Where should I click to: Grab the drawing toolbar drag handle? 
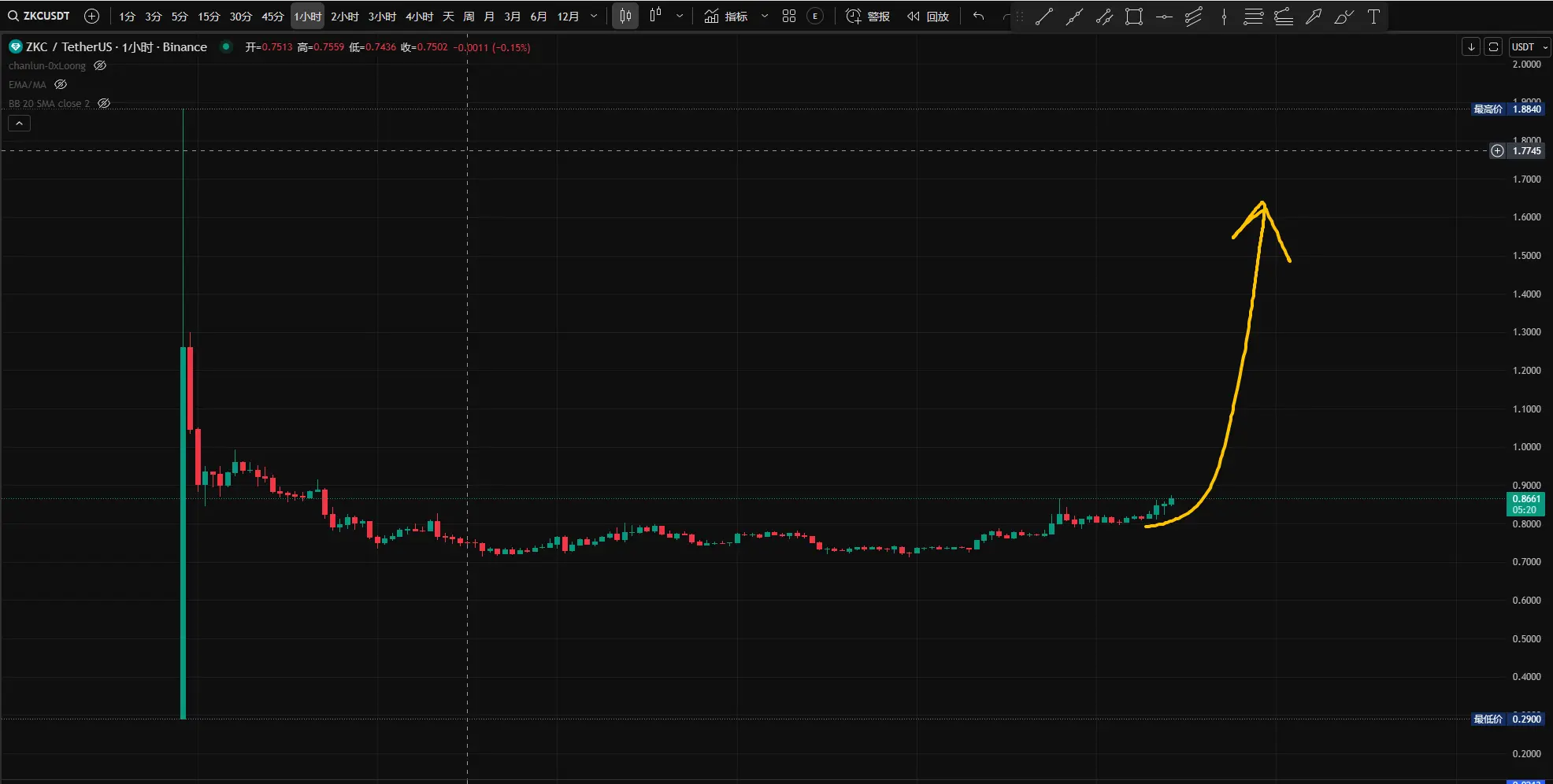click(1020, 17)
